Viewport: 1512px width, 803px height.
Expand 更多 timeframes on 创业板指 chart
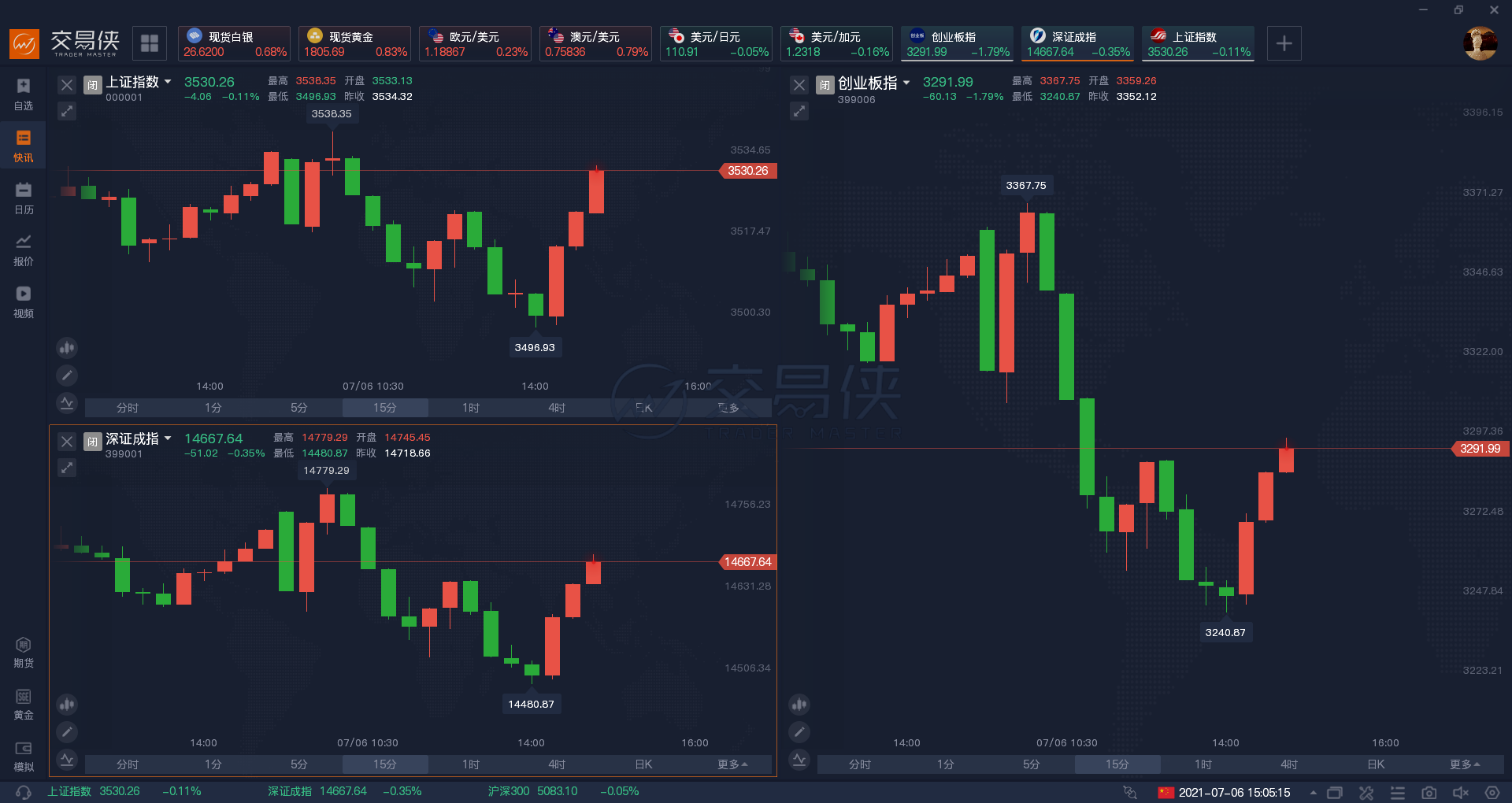point(1464,764)
